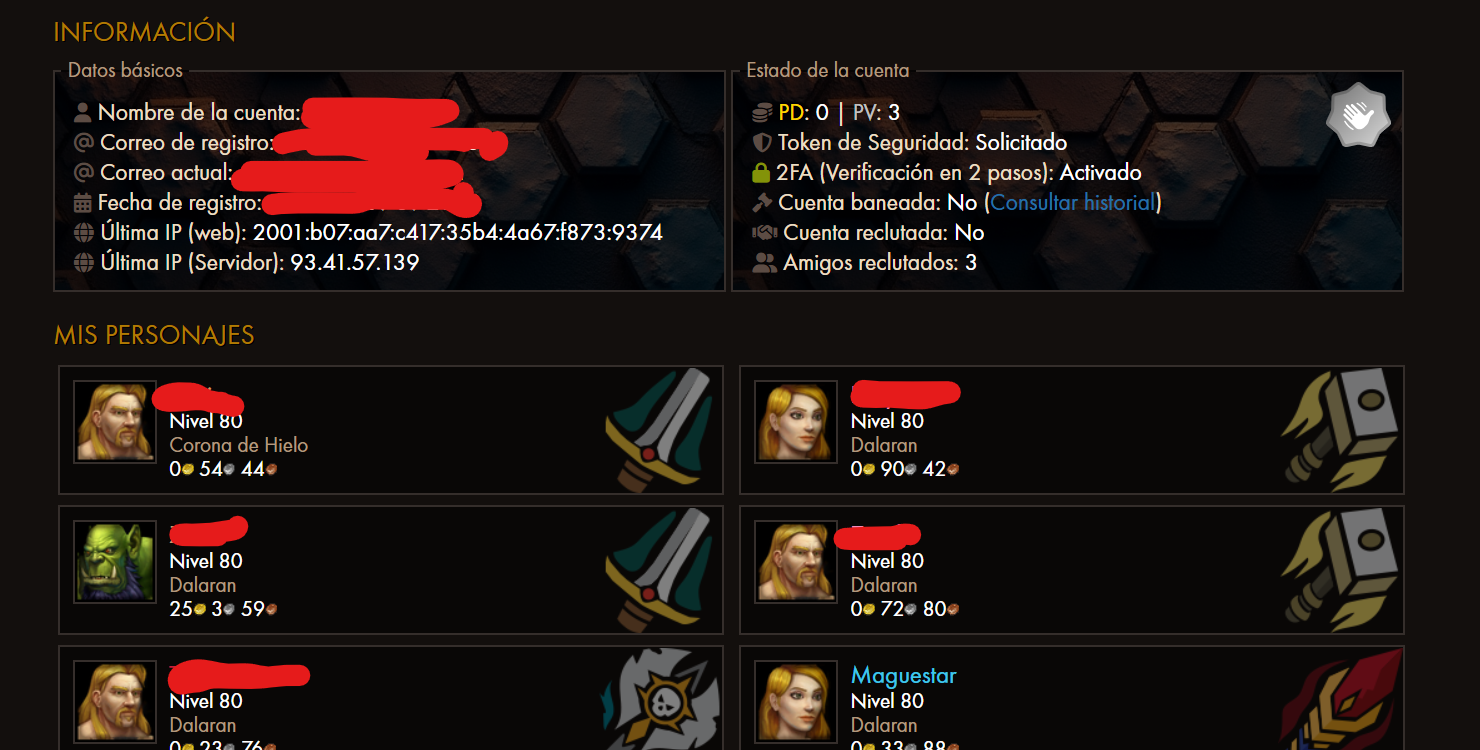Click the Cuenta baneada gavel icon
This screenshot has width=1480, height=750.
763,203
